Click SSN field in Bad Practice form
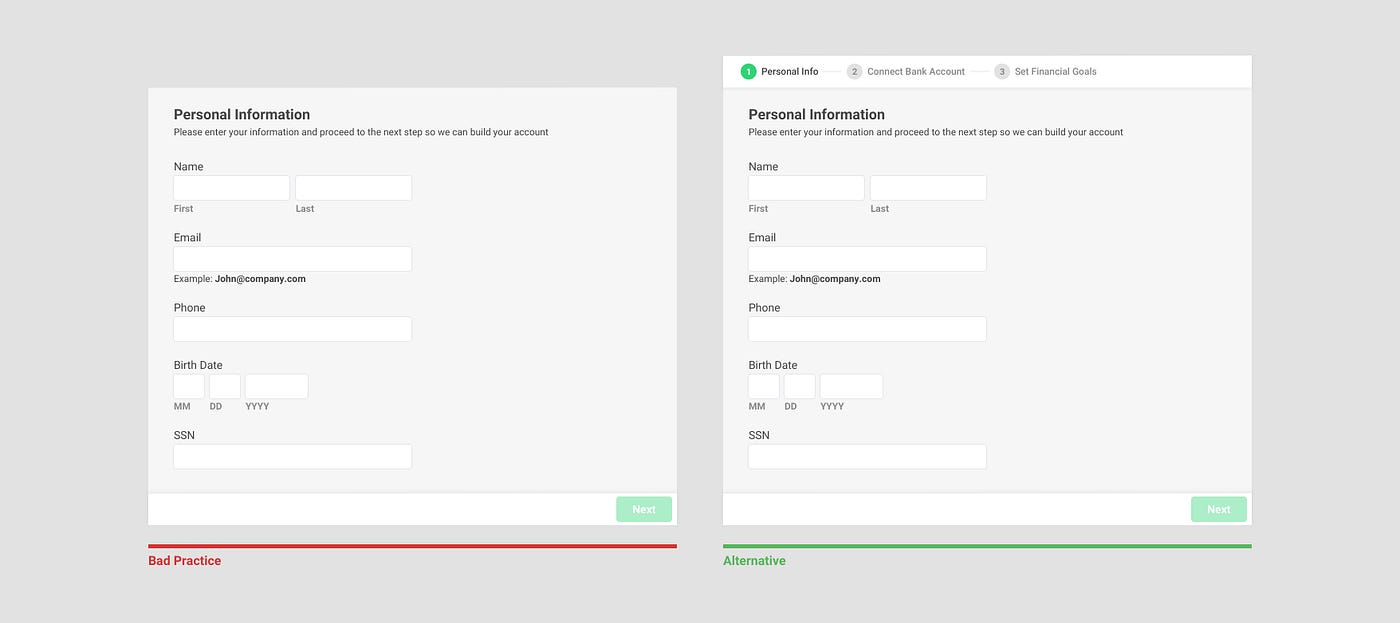The height and width of the screenshot is (623, 1400). (x=293, y=456)
